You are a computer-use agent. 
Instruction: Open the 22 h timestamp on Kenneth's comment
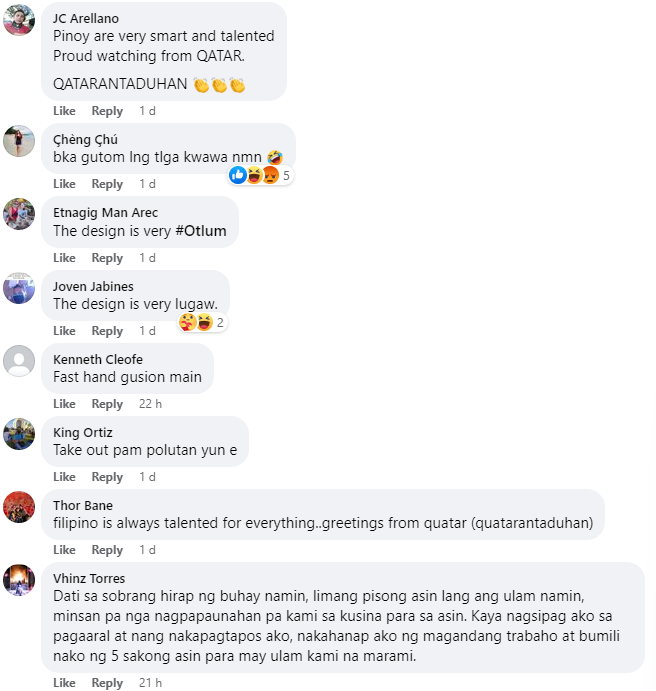[150, 404]
